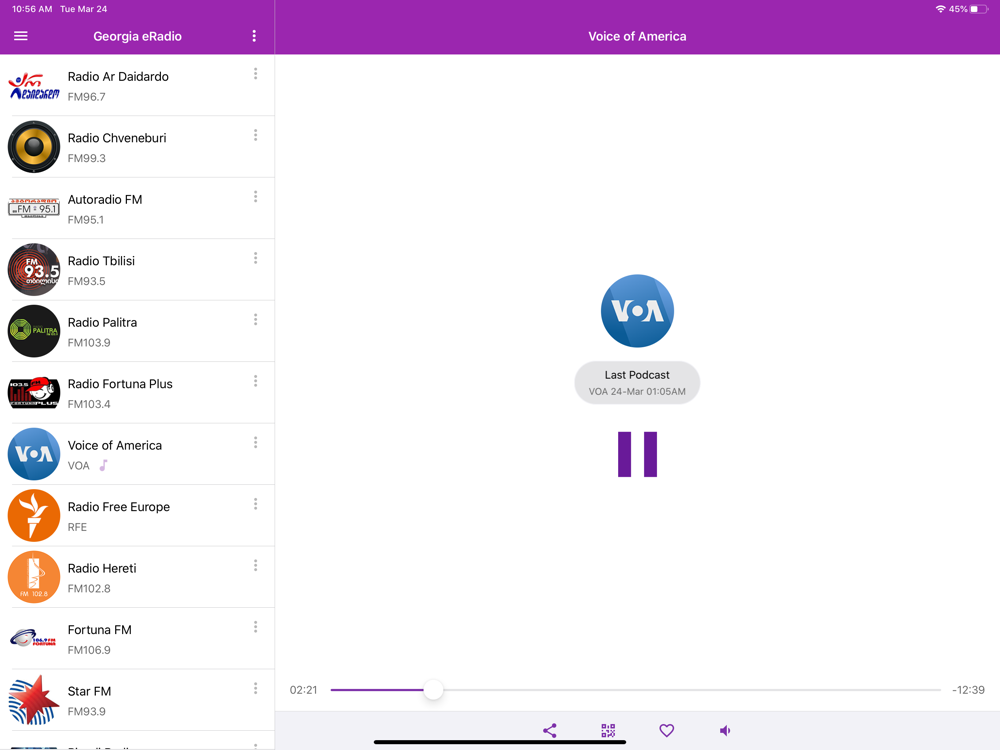The height and width of the screenshot is (750, 1000).
Task: Select the Star FM station name
Action: pos(89,691)
